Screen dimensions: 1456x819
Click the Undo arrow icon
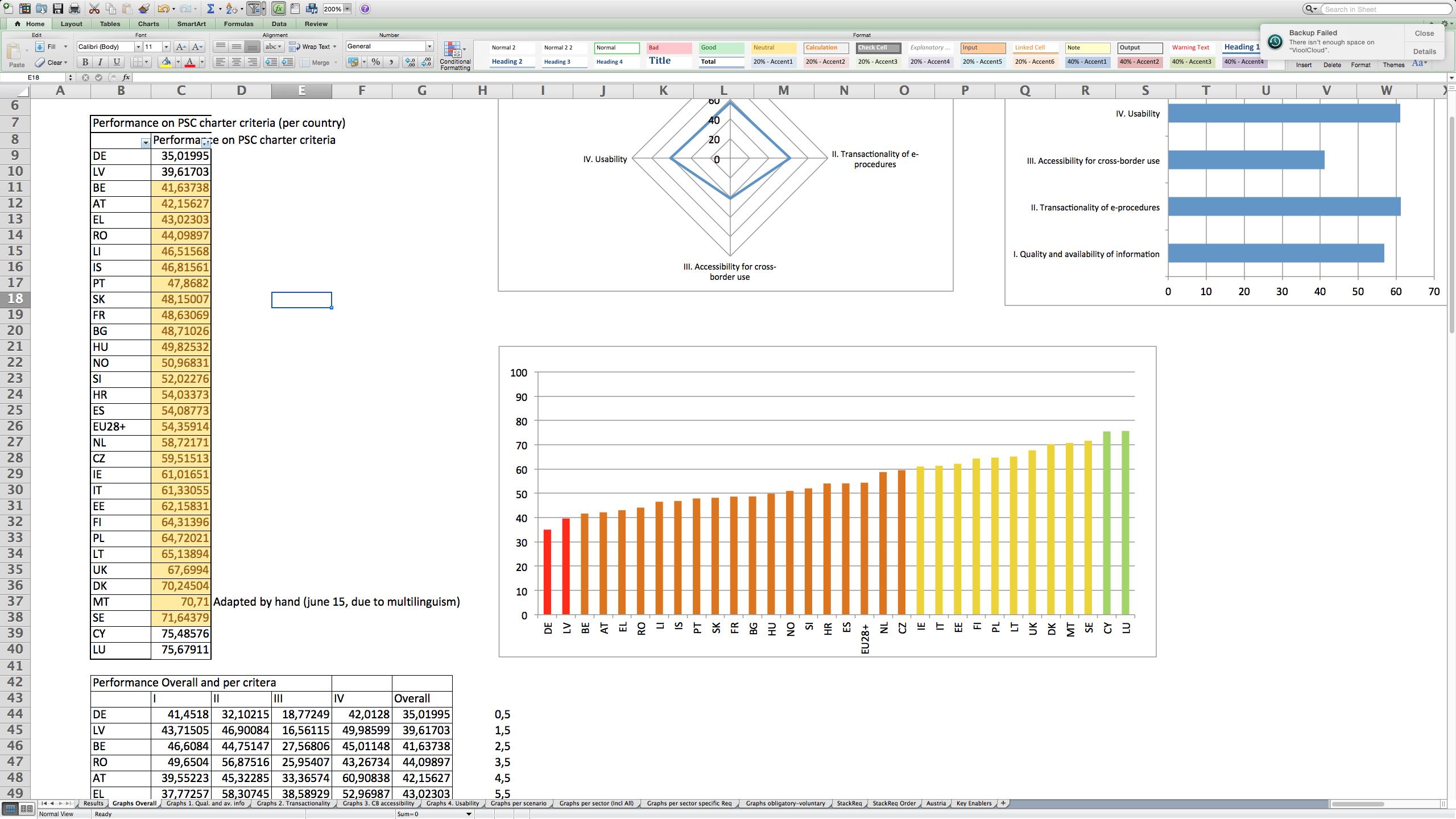(x=164, y=9)
